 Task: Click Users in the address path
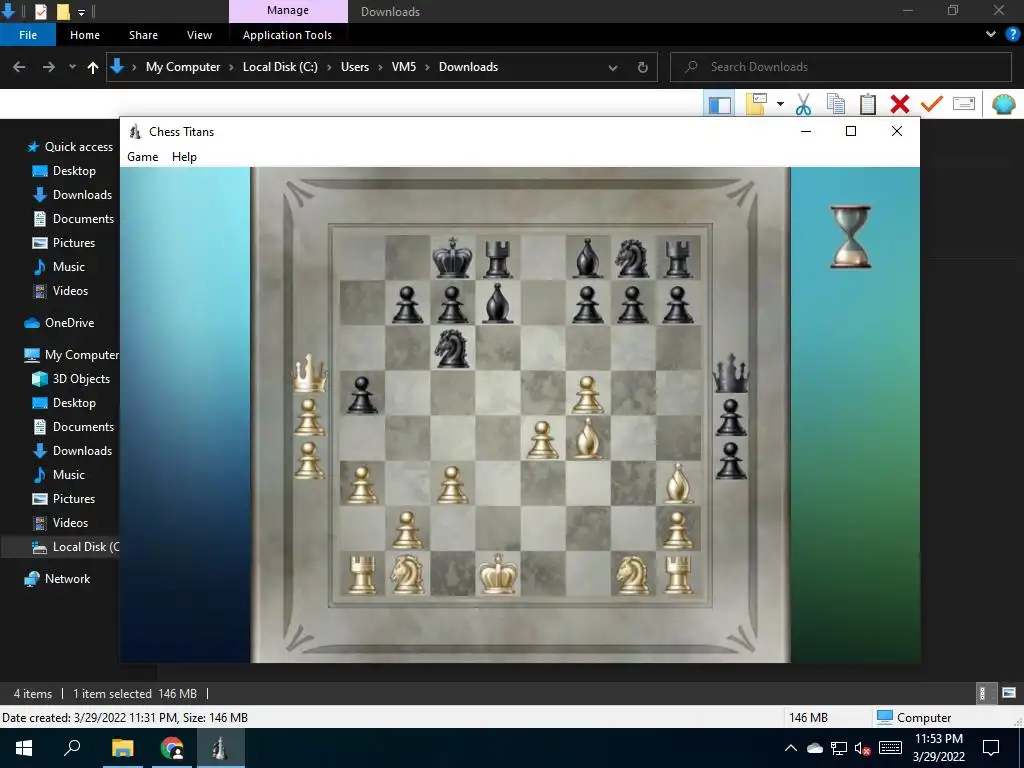point(355,67)
